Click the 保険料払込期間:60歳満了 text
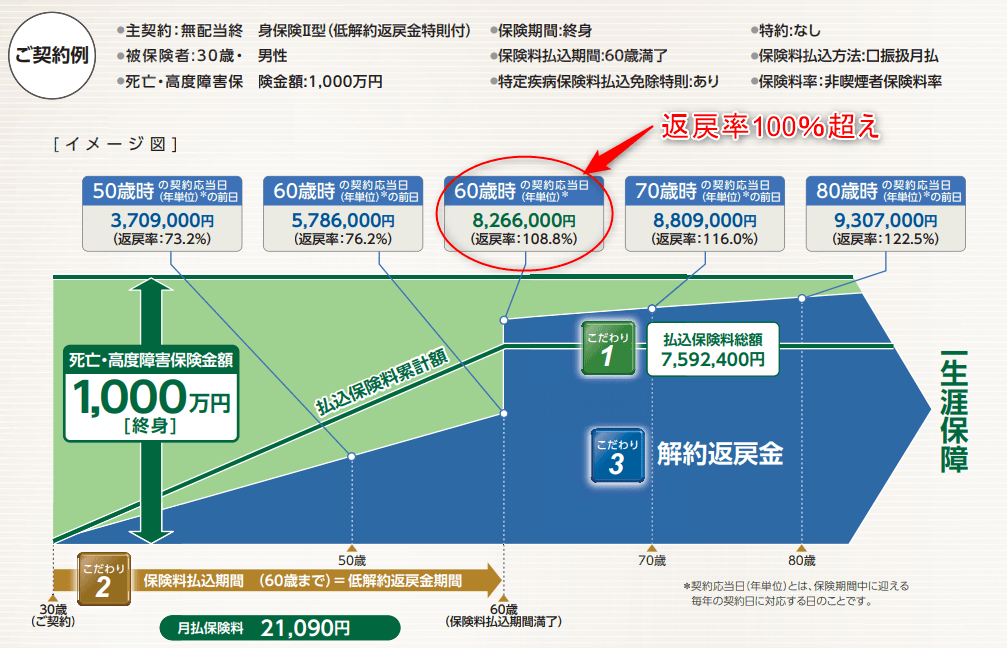1007x648 pixels. (x=579, y=56)
